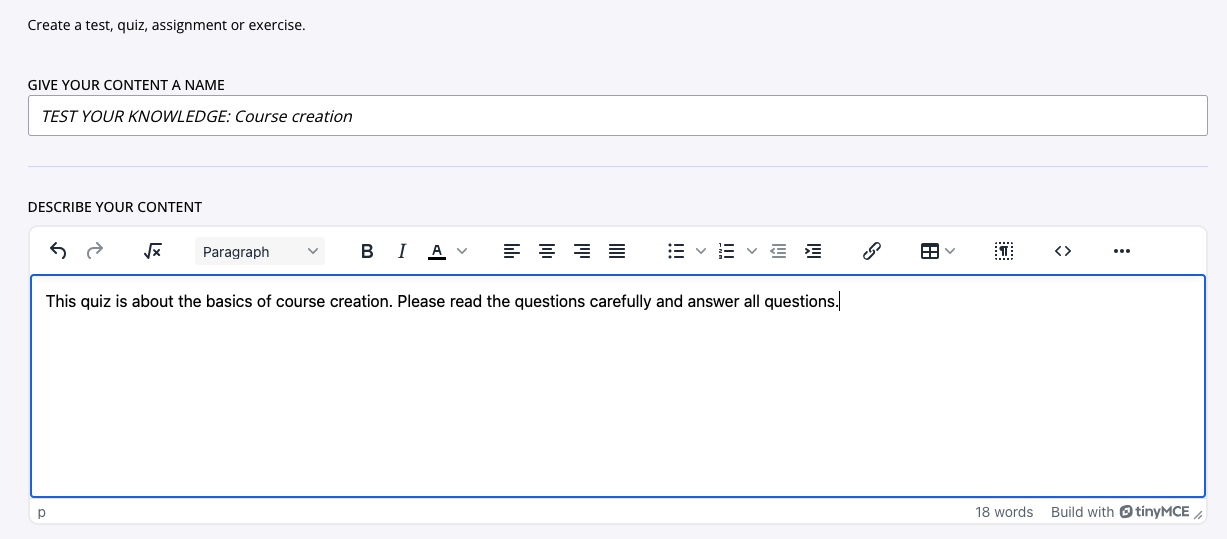The height and width of the screenshot is (539, 1227).
Task: Click the content name input field
Action: (617, 116)
